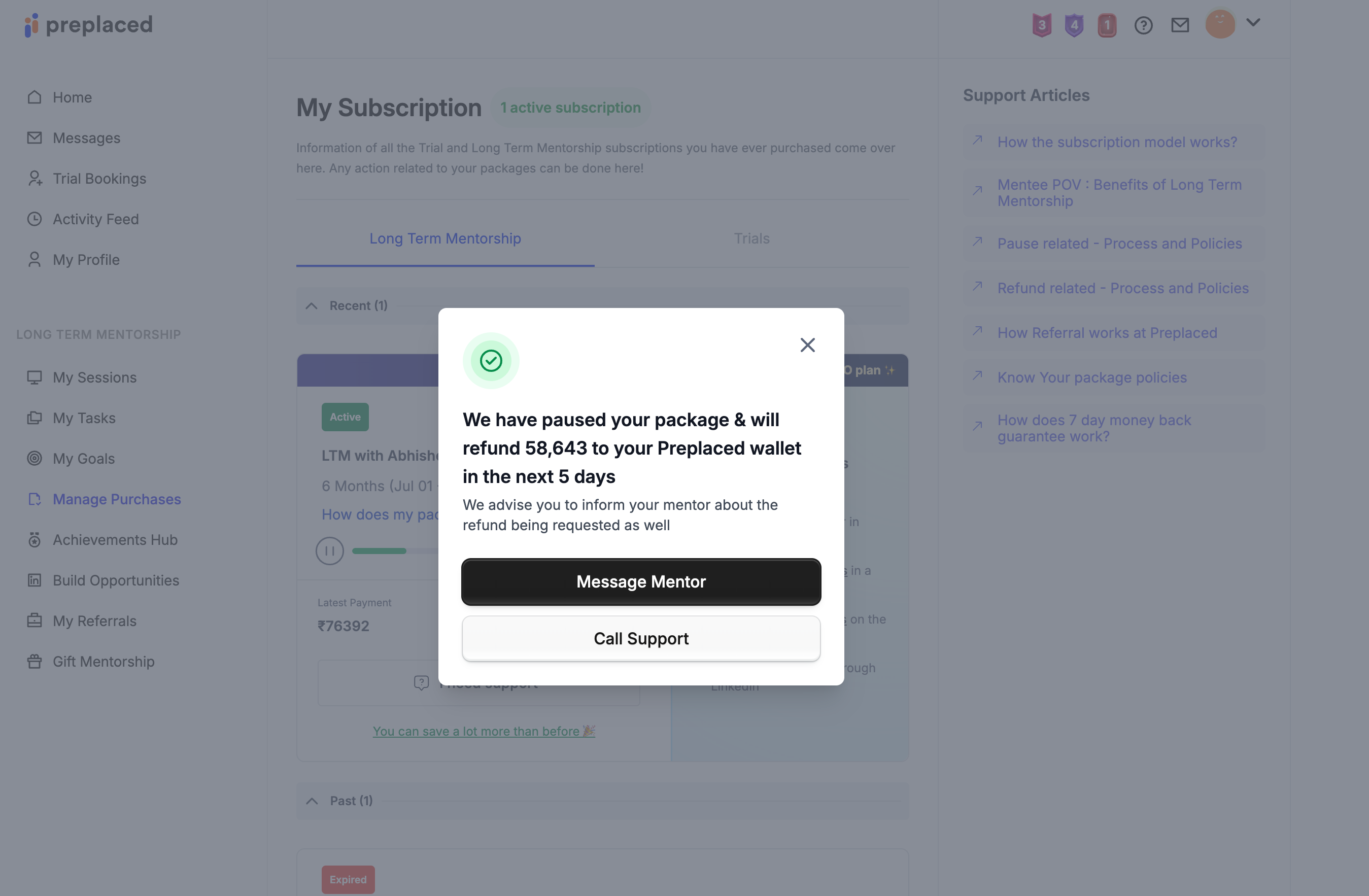Collapse the Past (1) section
The height and width of the screenshot is (896, 1369).
click(x=312, y=801)
